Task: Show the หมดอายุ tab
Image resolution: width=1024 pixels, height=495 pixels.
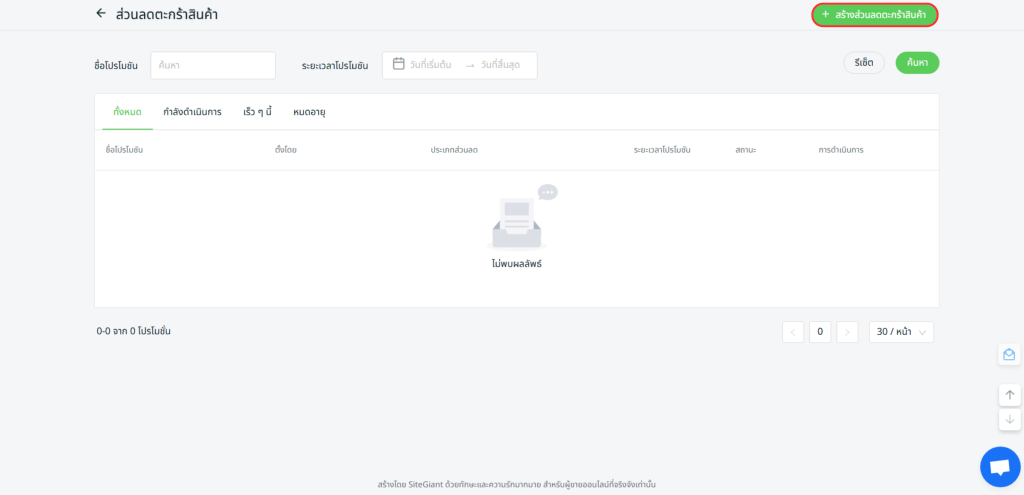Action: coord(309,112)
